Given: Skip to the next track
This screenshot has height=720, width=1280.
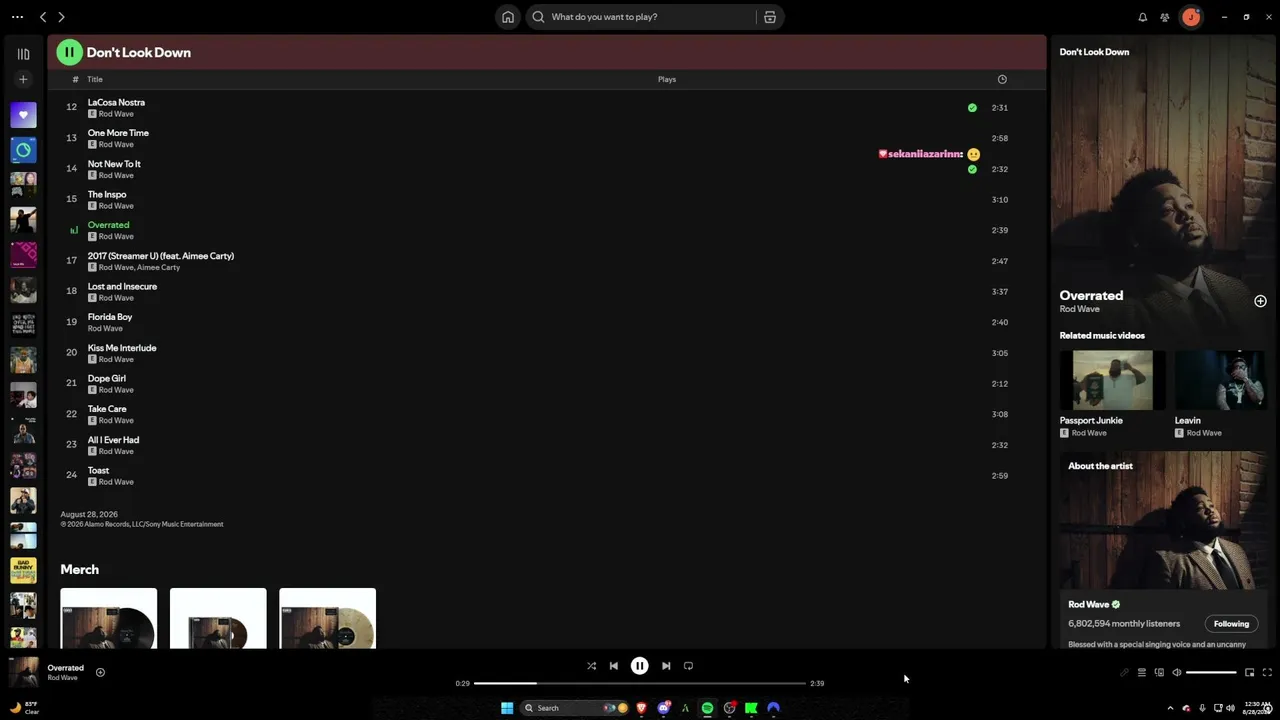Looking at the screenshot, I should pos(666,666).
